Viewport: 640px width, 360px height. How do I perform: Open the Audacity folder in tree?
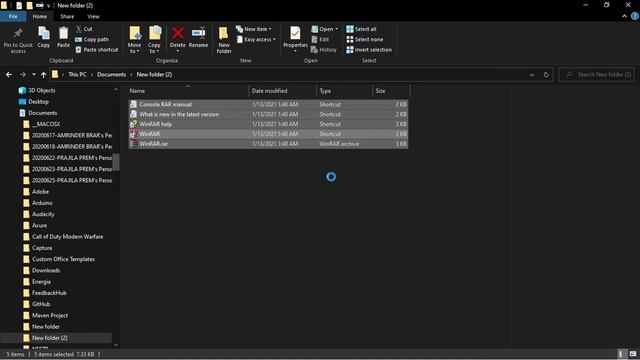pyautogui.click(x=43, y=214)
